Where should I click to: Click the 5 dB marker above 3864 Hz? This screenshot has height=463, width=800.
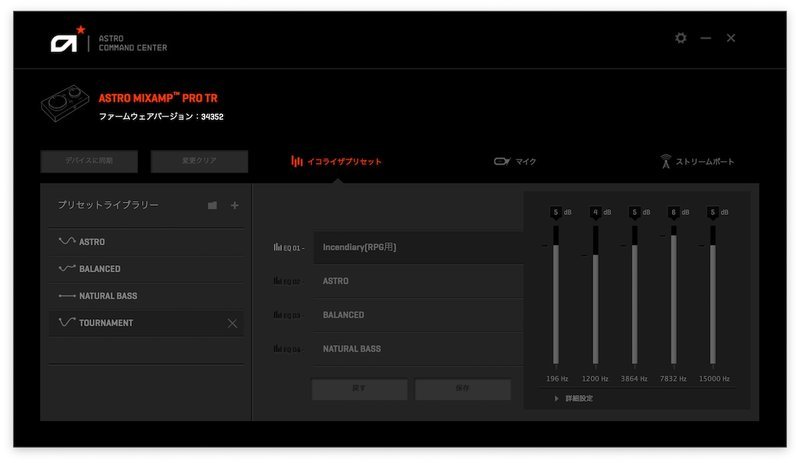coord(635,212)
